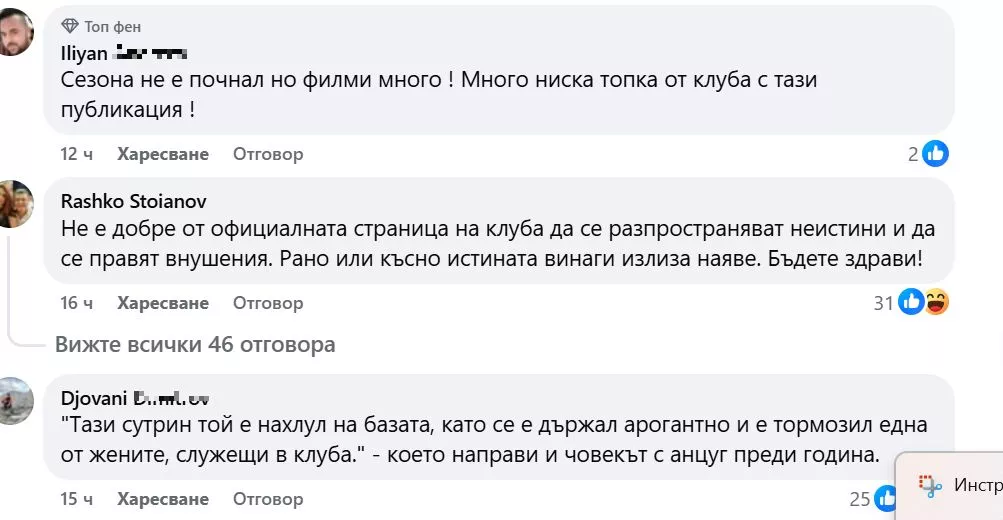Click Отговор under Djovani's comment
Screen dimensions: 1003x520
pos(268,499)
